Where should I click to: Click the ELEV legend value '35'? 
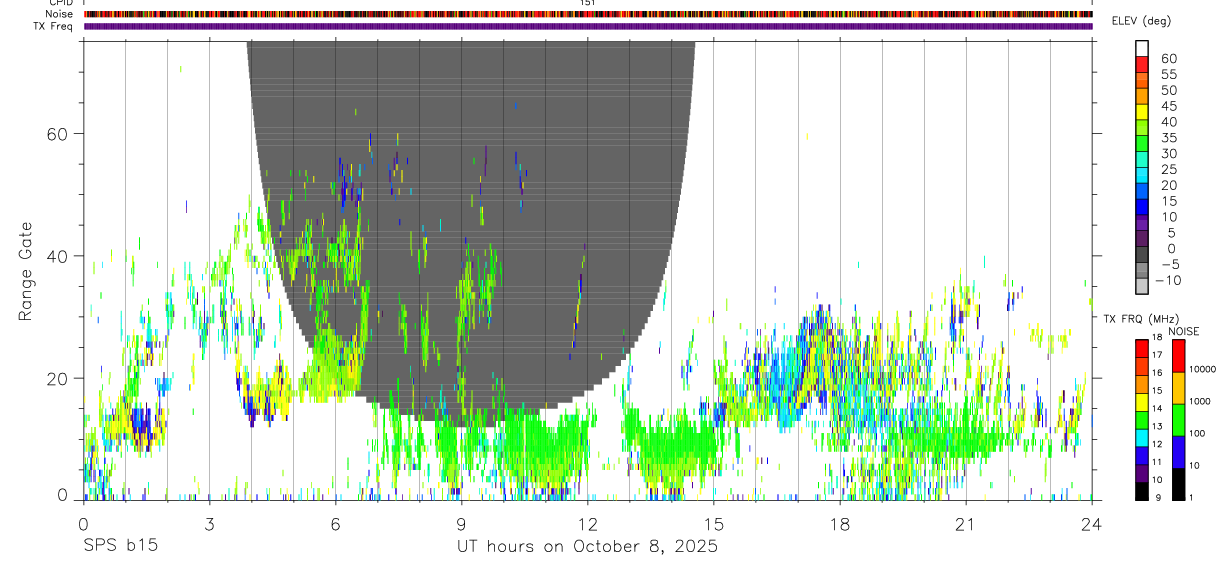point(1168,138)
